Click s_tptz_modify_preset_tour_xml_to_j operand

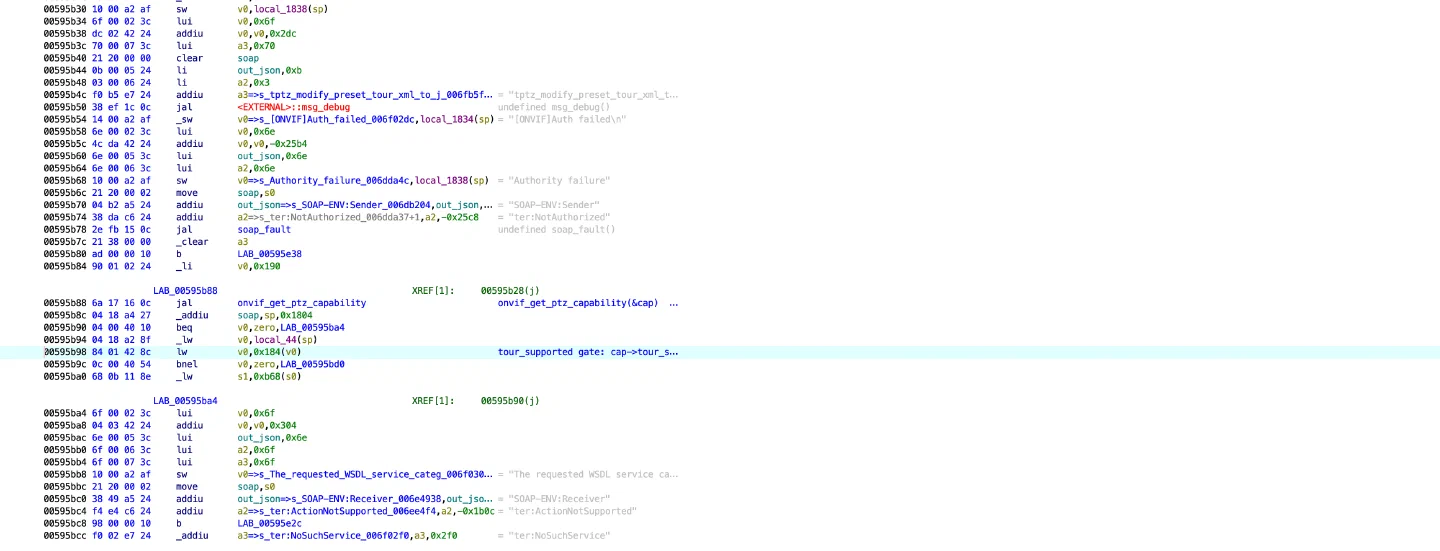point(375,95)
